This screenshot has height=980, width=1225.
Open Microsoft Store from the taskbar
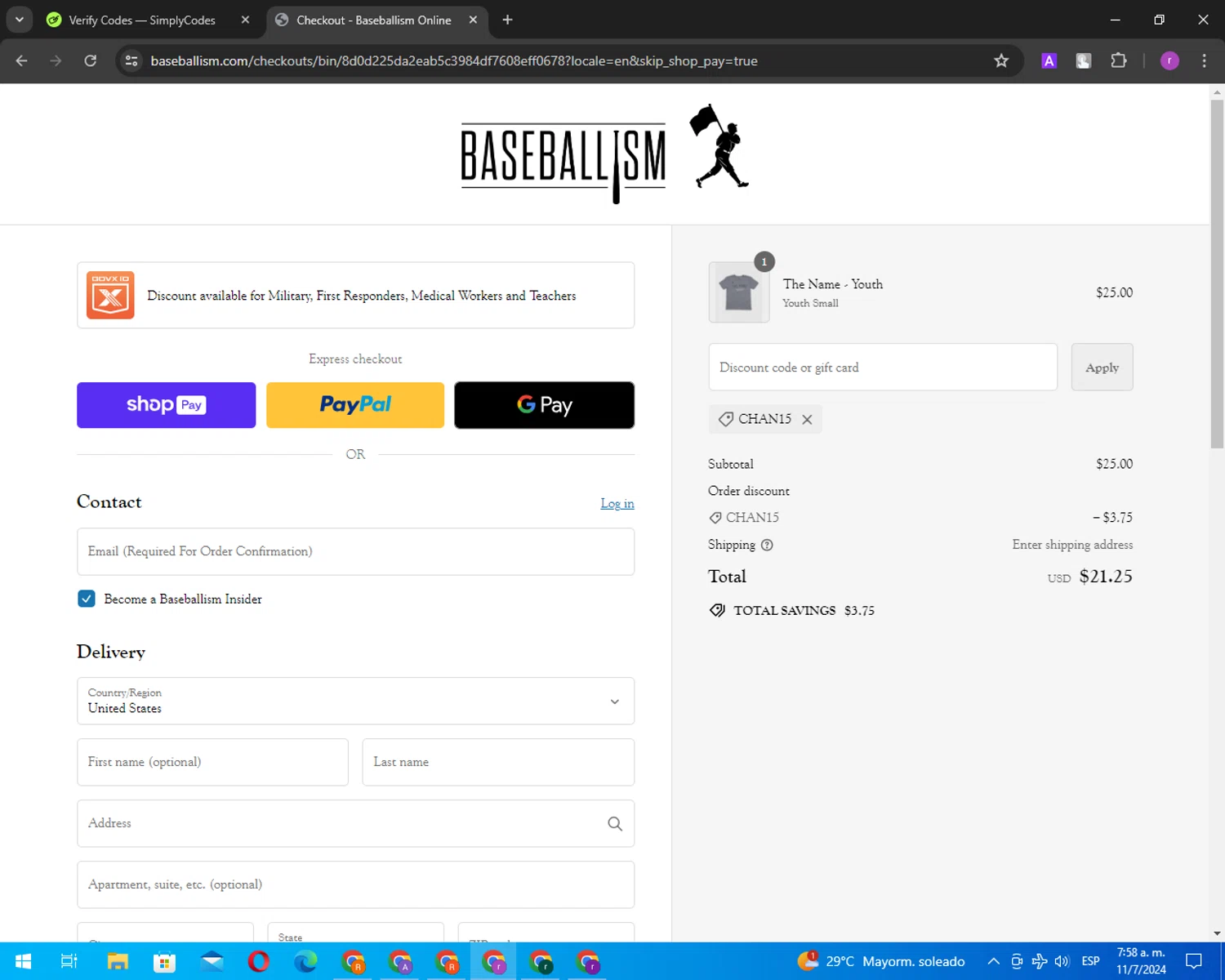point(165,961)
